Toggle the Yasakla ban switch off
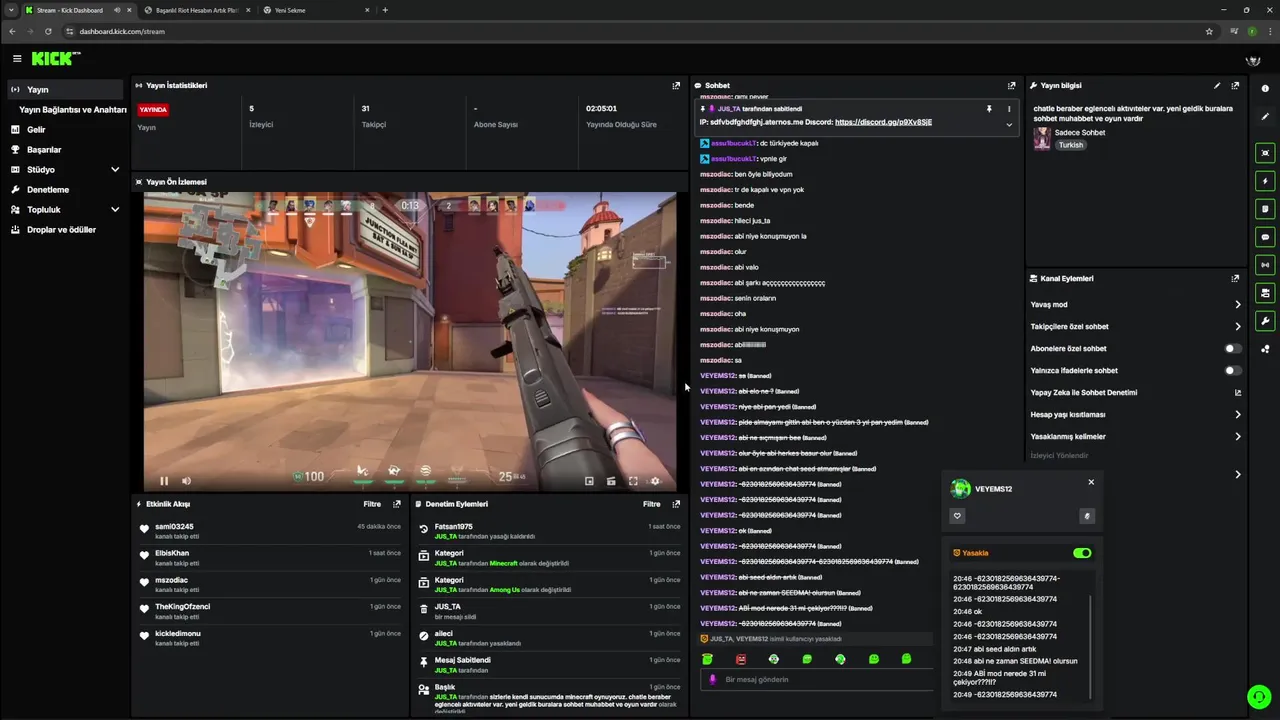This screenshot has width=1280, height=720. coord(1082,553)
